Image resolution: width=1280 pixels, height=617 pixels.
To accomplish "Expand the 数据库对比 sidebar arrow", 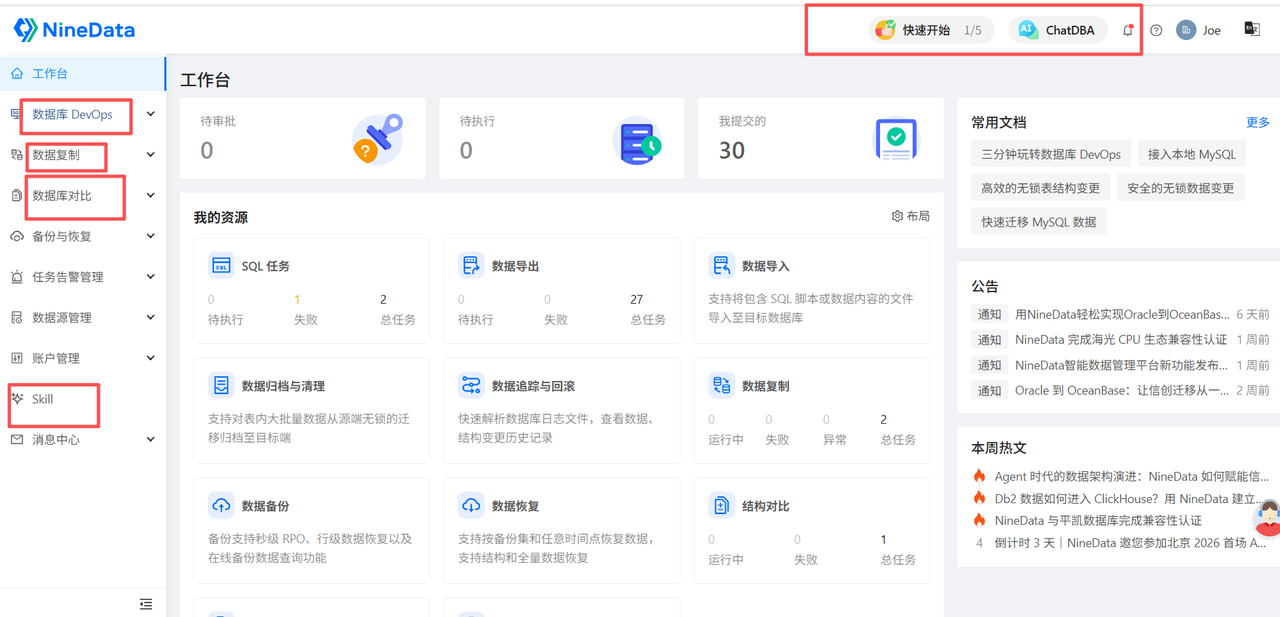I will pos(151,195).
